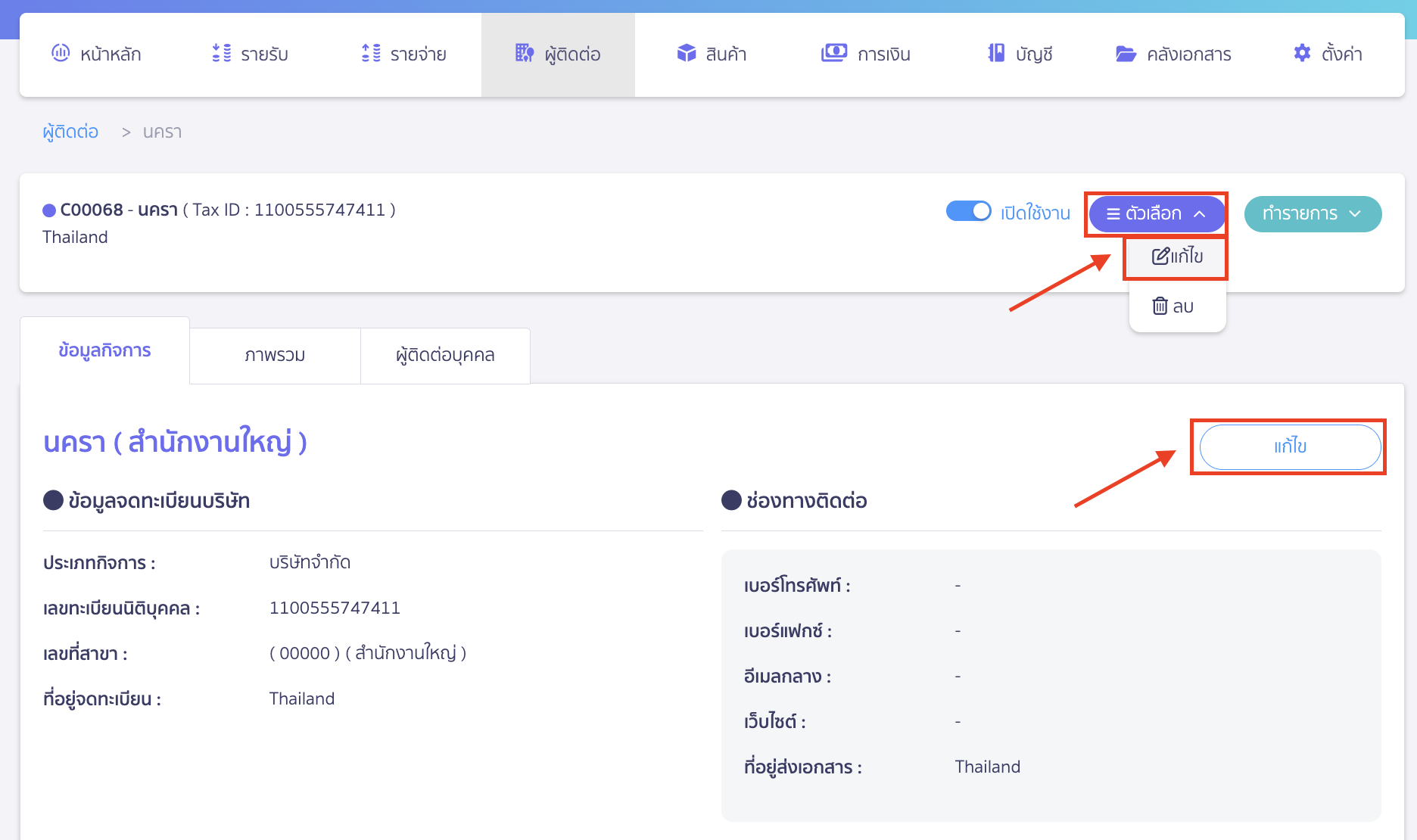Toggle the เปิดใช้งาน active switch
The width and height of the screenshot is (1417, 840).
[x=968, y=211]
